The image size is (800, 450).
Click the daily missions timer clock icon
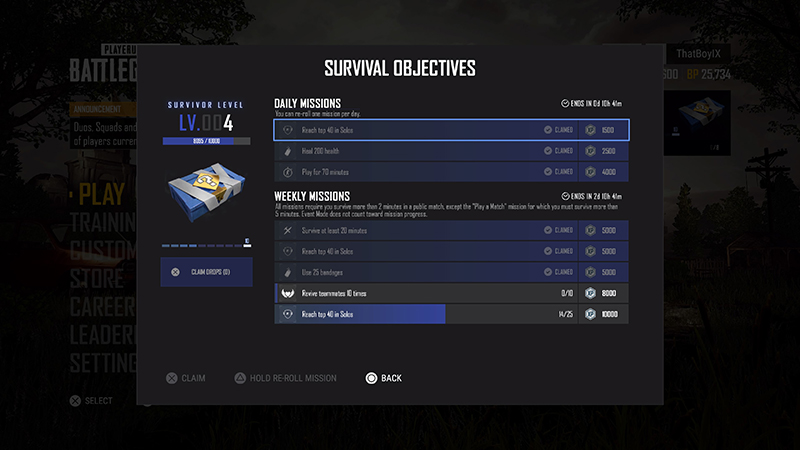coord(565,104)
